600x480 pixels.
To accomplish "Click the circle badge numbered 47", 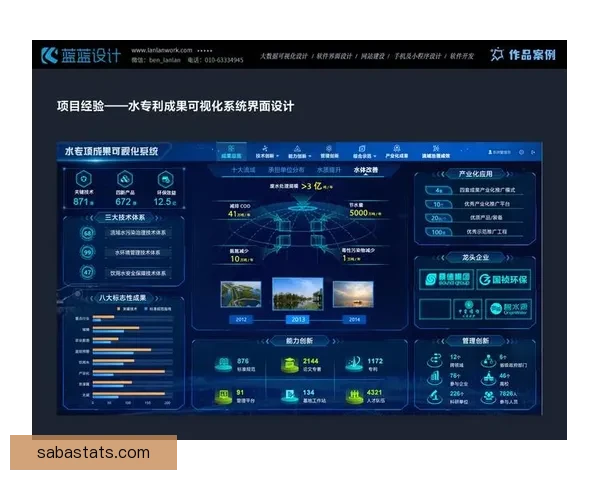I will click(88, 273).
